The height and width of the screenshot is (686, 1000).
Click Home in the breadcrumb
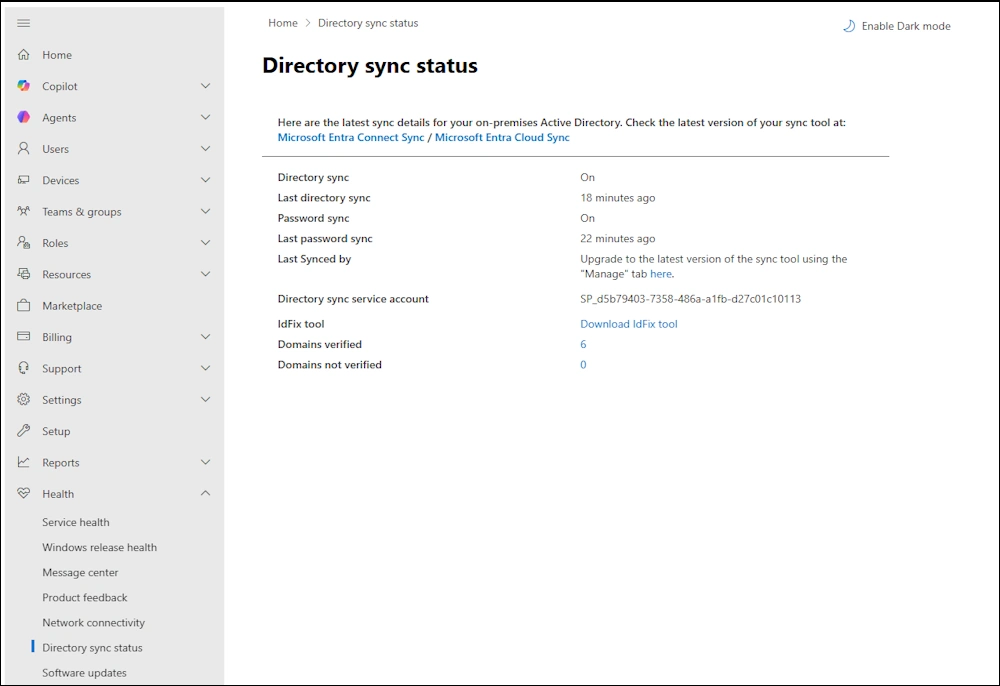pyautogui.click(x=283, y=23)
